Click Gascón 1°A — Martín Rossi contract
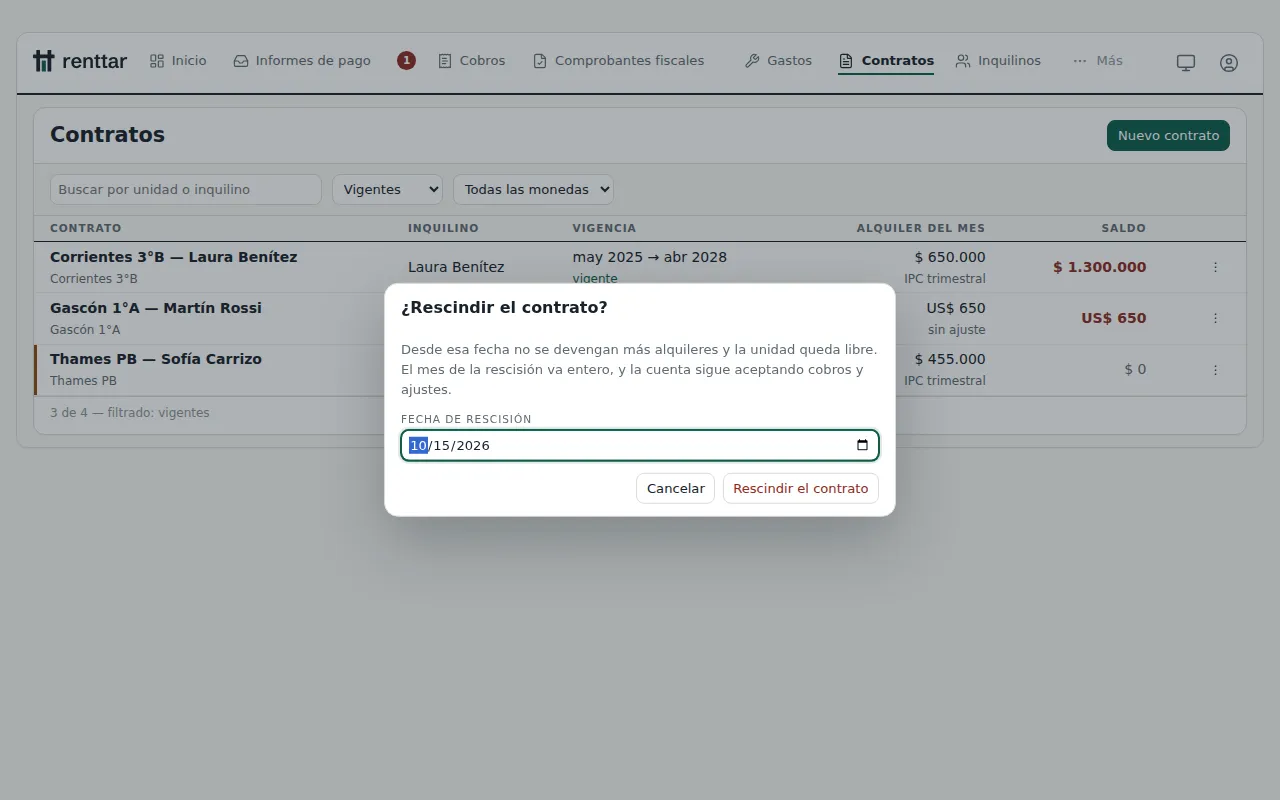This screenshot has width=1280, height=800. [x=156, y=308]
